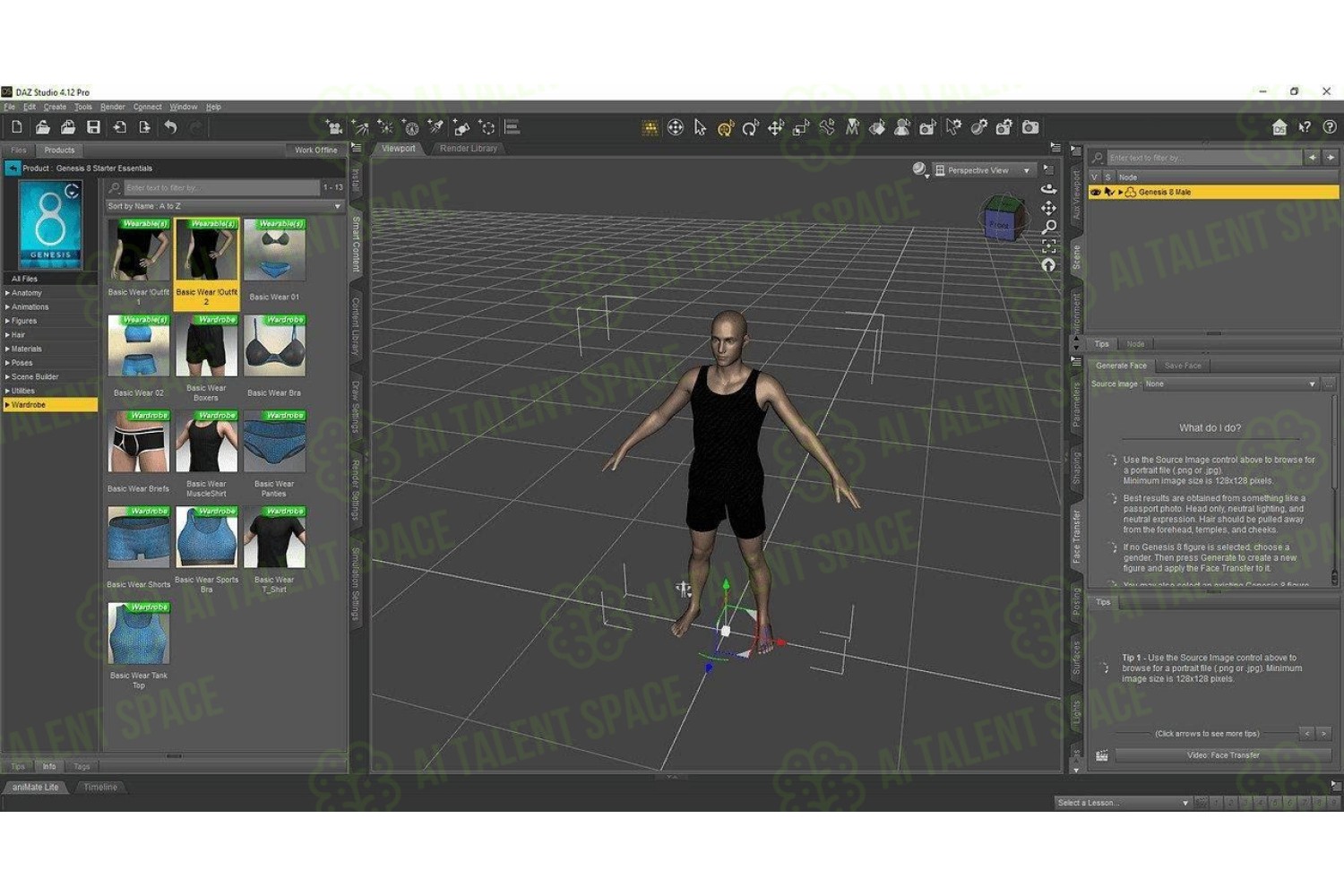Activate the Rotate tool icon
1344x896 pixels.
pyautogui.click(x=751, y=128)
